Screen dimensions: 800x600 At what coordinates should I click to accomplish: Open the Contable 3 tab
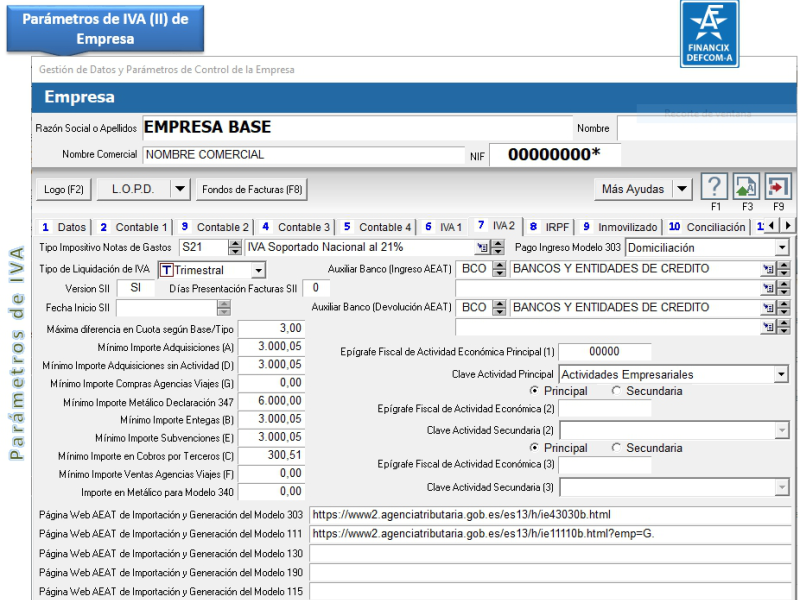(x=296, y=227)
